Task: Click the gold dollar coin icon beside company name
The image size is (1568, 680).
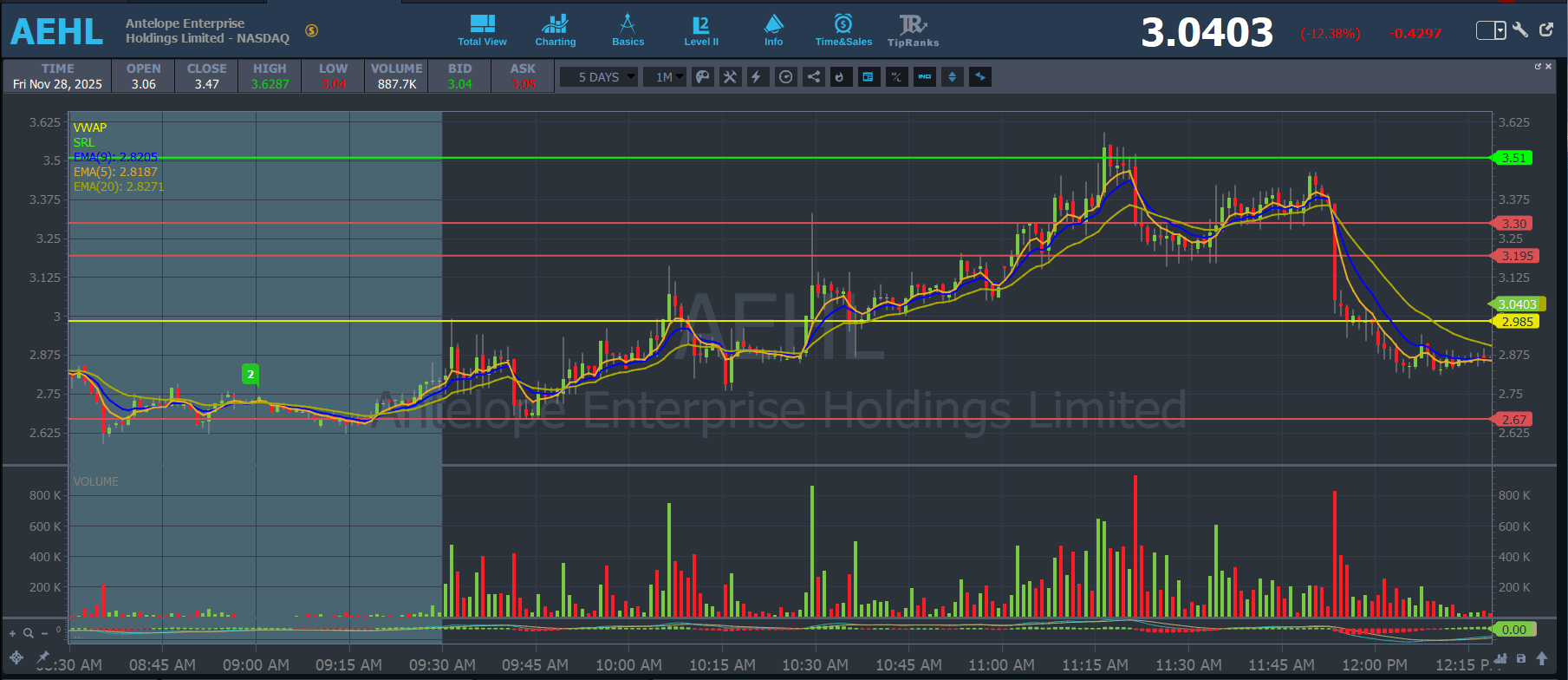Action: pyautogui.click(x=312, y=30)
